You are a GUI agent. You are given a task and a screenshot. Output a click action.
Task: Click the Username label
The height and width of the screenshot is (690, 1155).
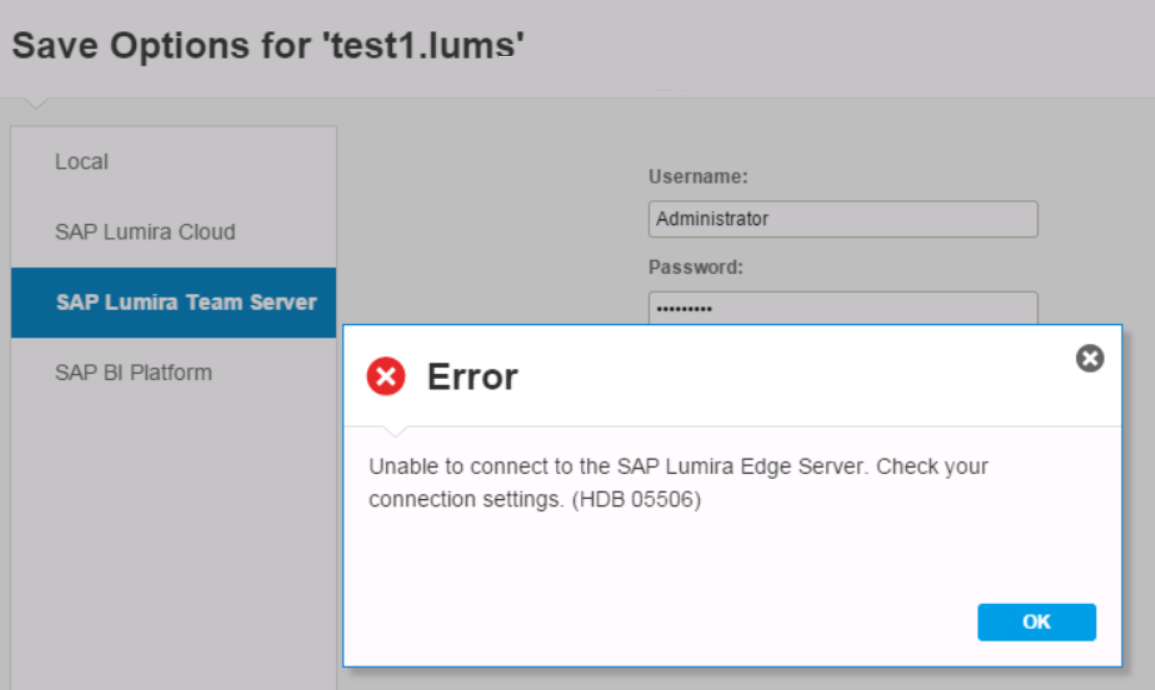coord(698,177)
